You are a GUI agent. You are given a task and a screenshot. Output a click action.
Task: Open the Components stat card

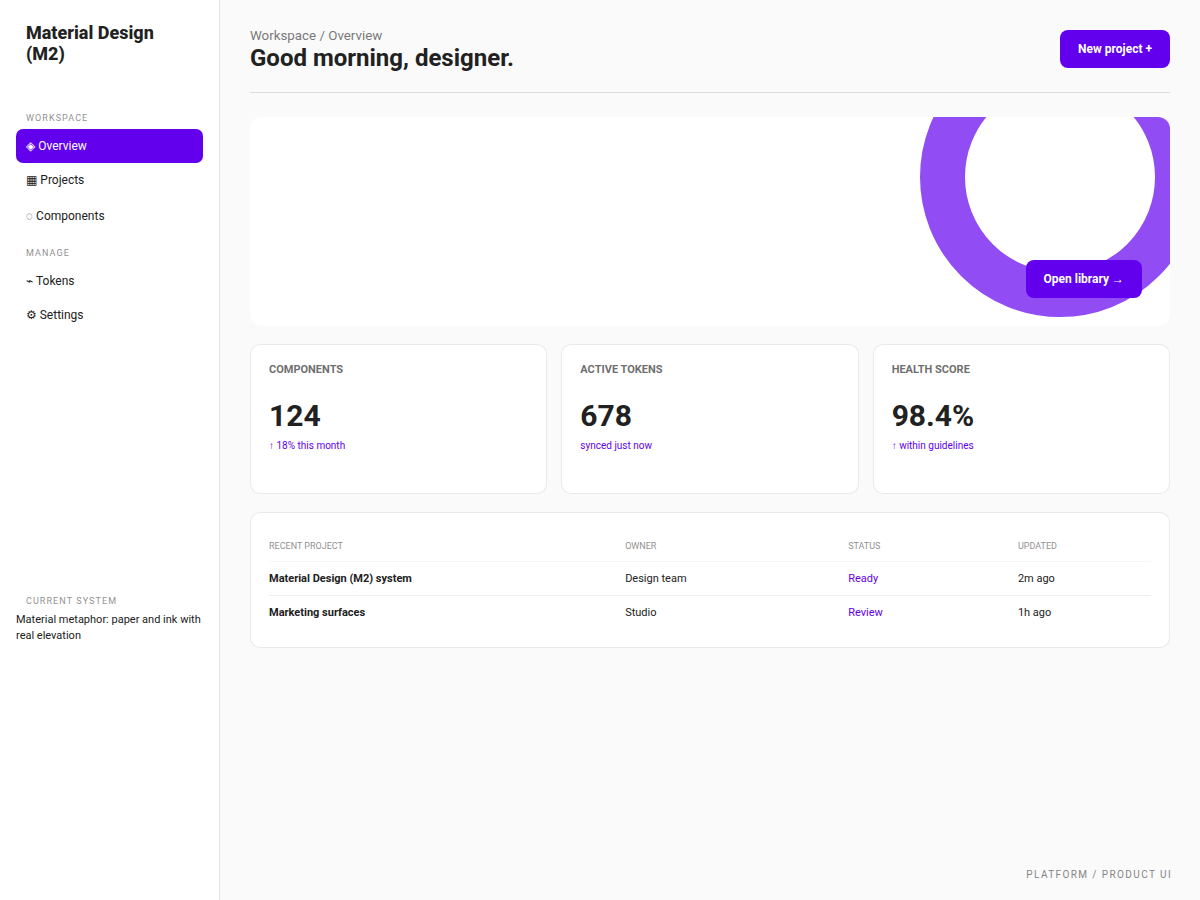398,419
